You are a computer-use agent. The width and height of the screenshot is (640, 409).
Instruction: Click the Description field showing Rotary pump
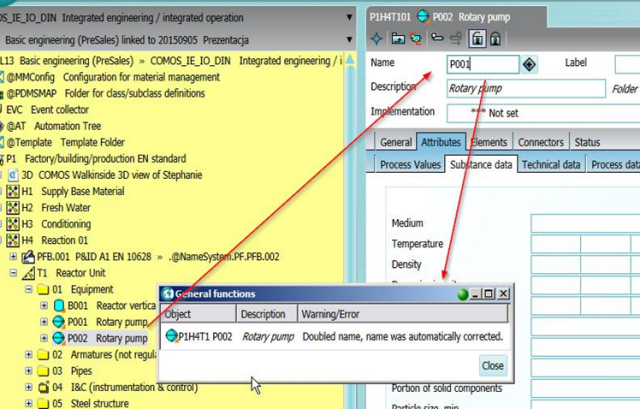point(526,89)
